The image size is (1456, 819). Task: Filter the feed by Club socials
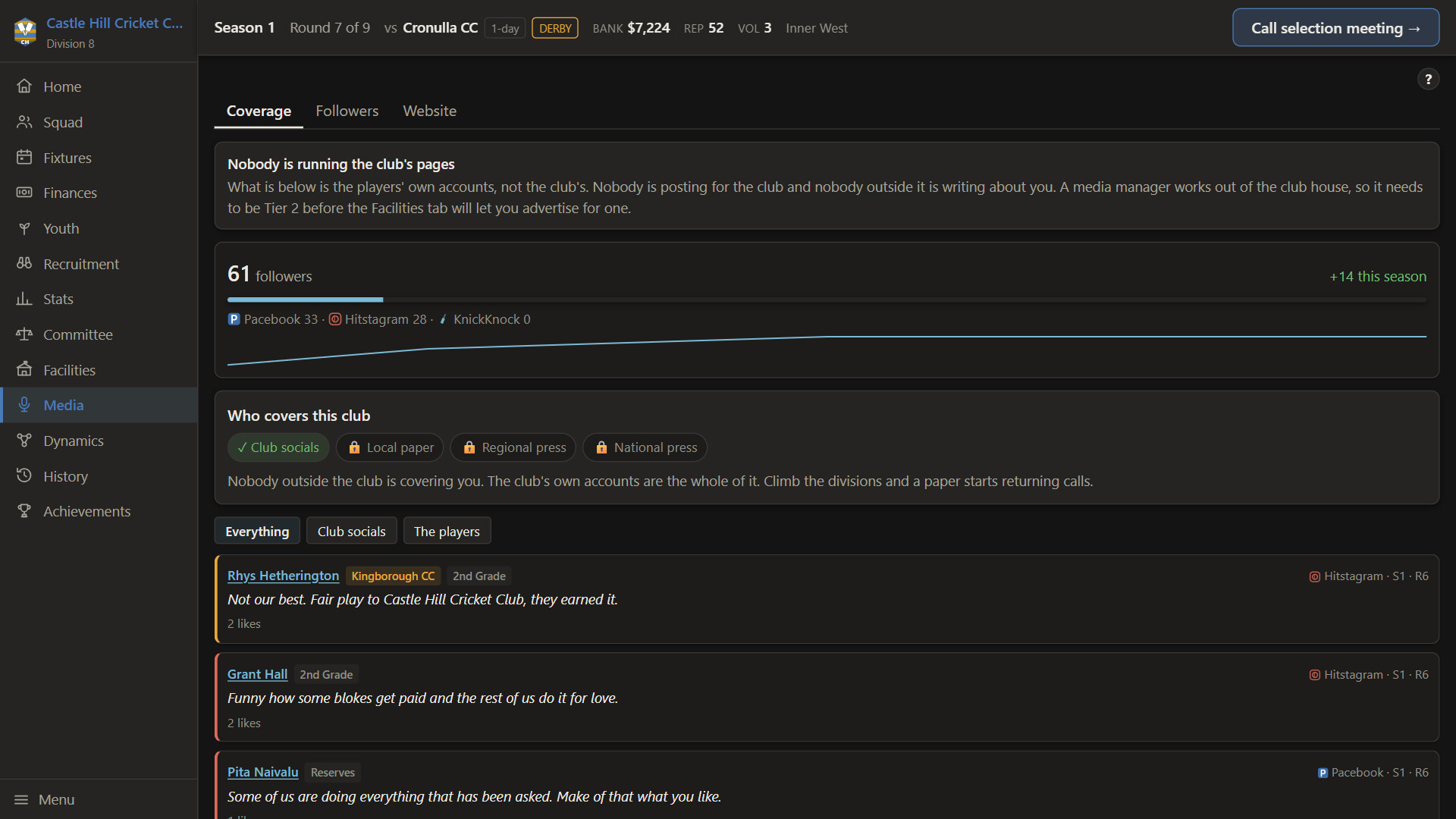pos(351,531)
